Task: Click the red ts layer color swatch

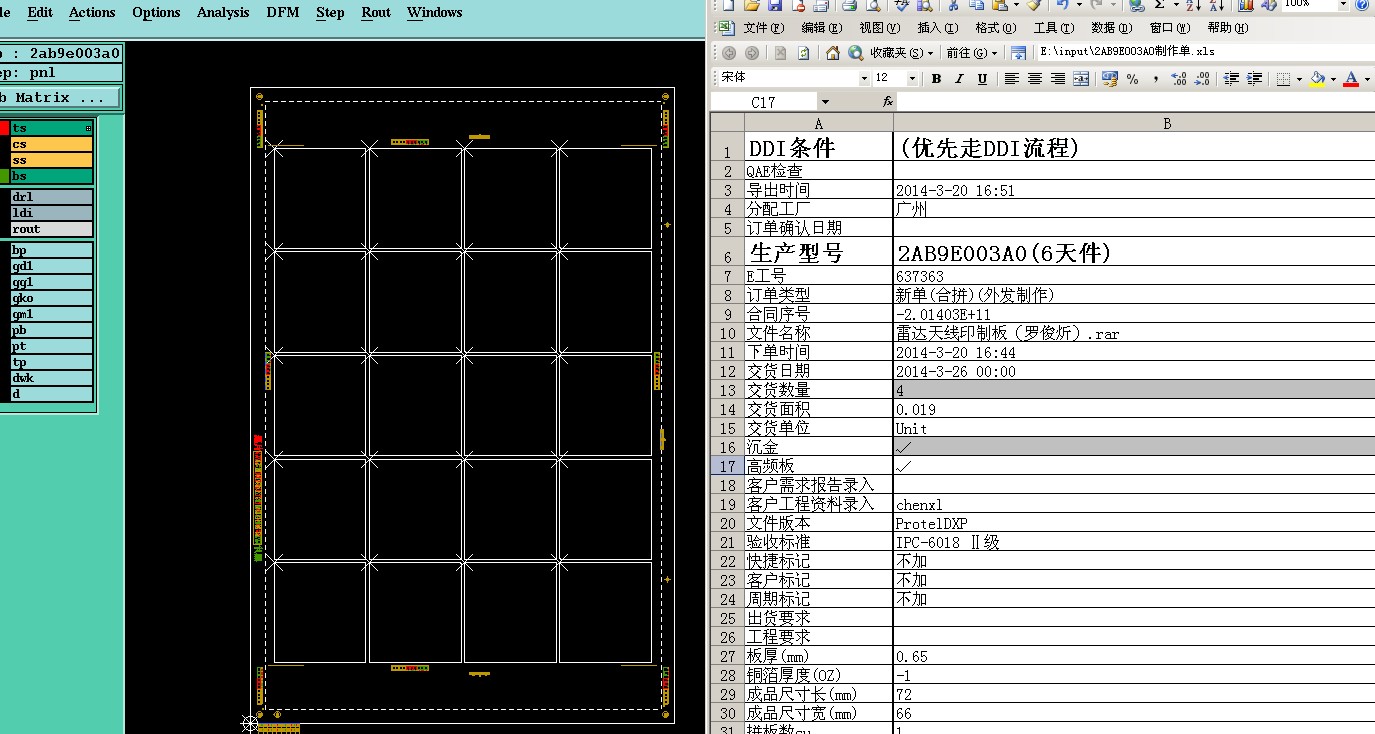Action: click(4, 128)
